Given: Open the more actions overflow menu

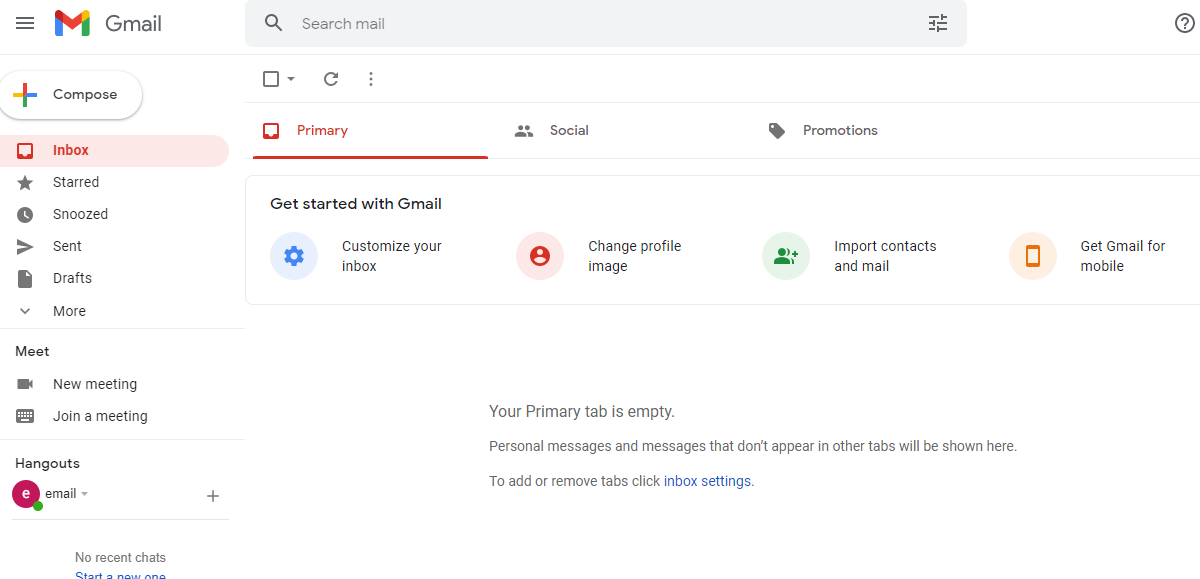Looking at the screenshot, I should 371,78.
